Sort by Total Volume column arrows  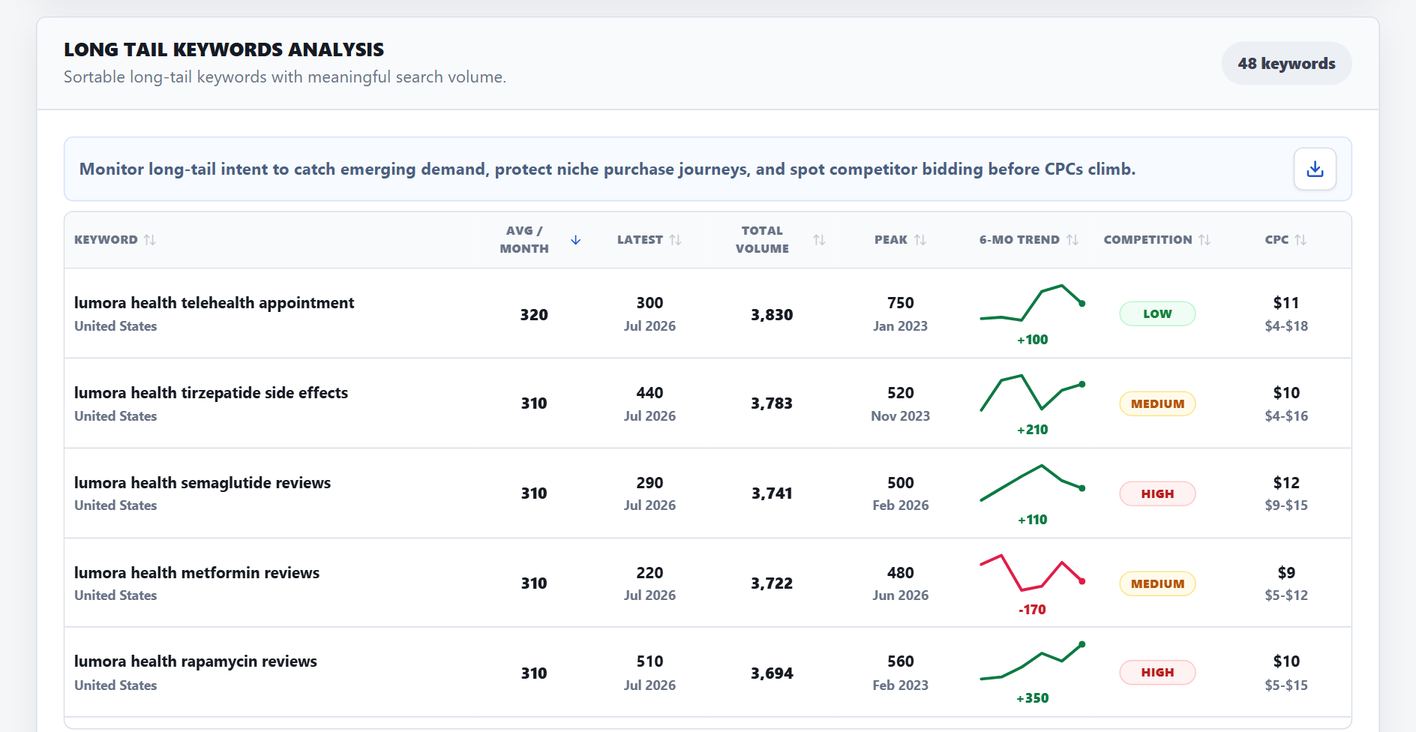tap(819, 240)
